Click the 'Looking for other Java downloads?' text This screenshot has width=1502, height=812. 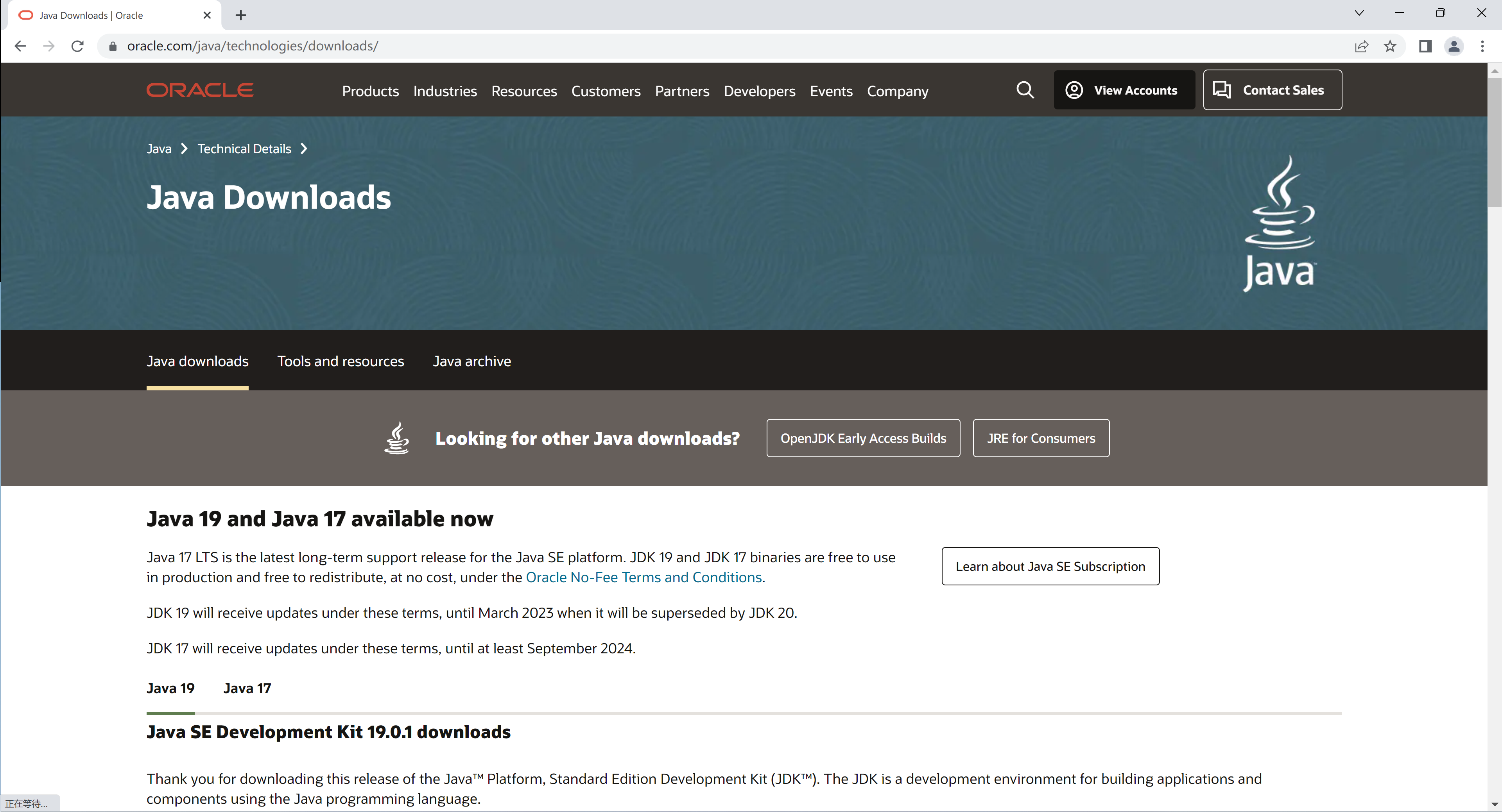[587, 438]
